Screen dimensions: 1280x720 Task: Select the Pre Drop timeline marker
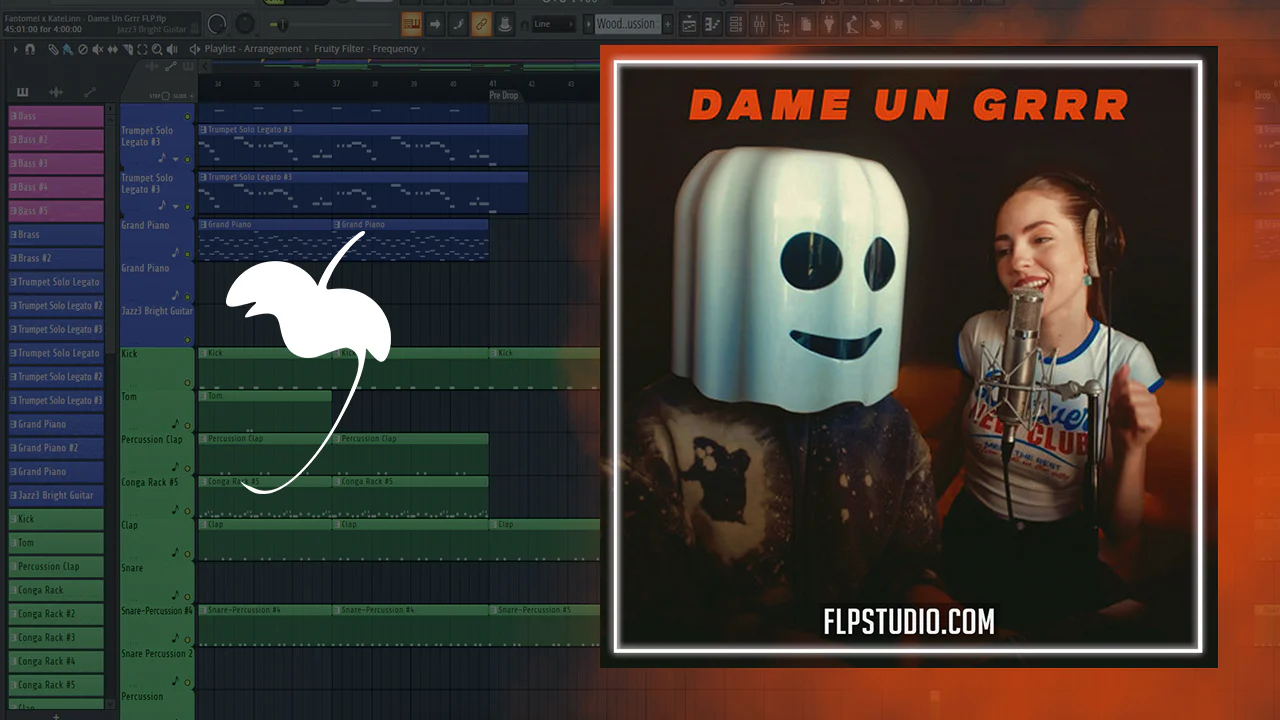504,95
